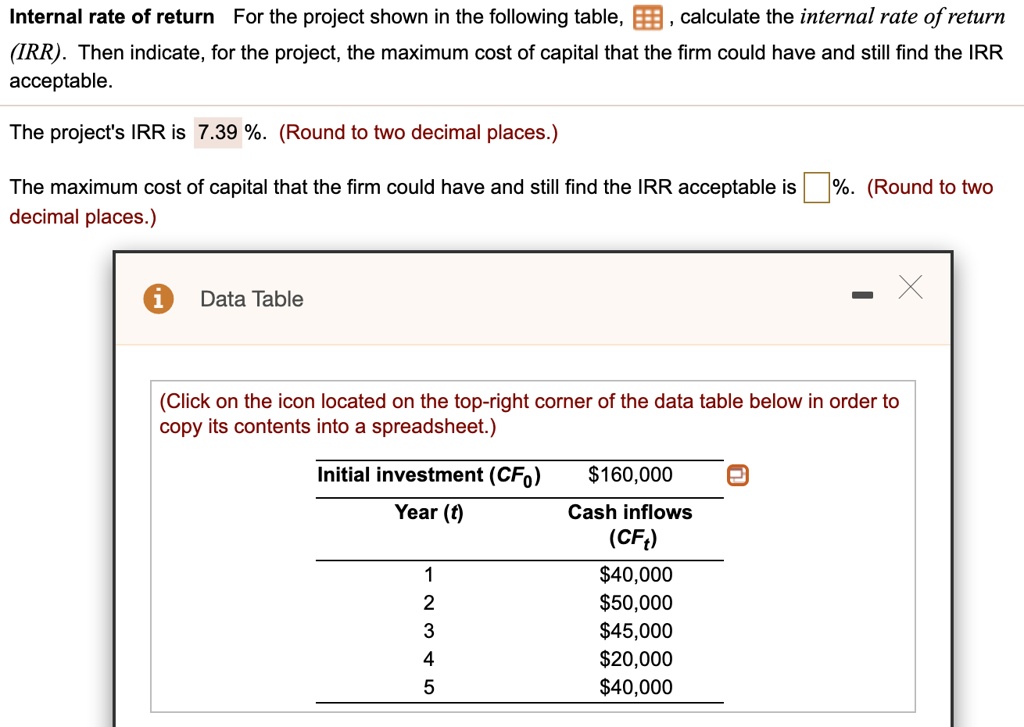
Task: Click the 'Year (t)' column heading
Action: coord(428,512)
